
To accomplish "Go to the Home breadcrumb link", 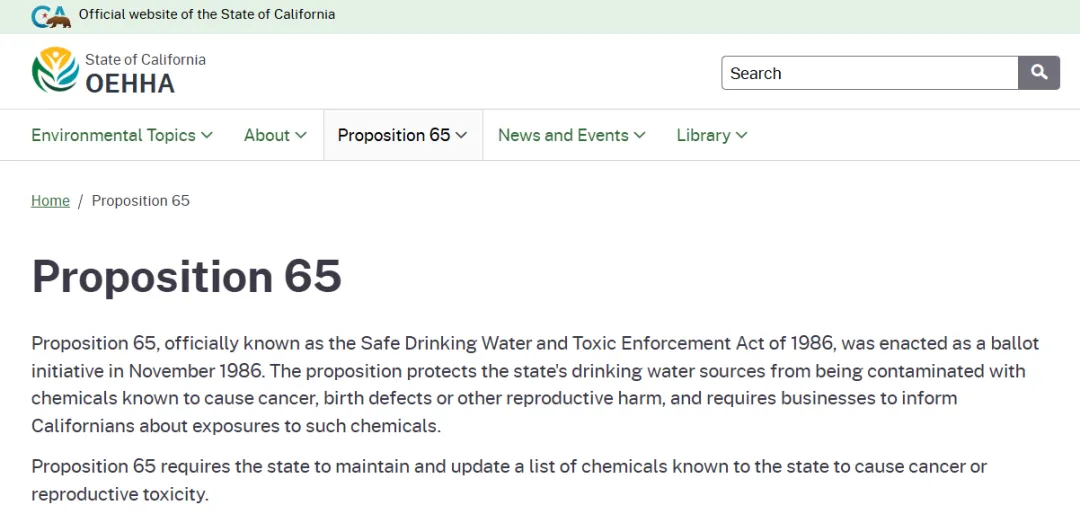I will 50,201.
